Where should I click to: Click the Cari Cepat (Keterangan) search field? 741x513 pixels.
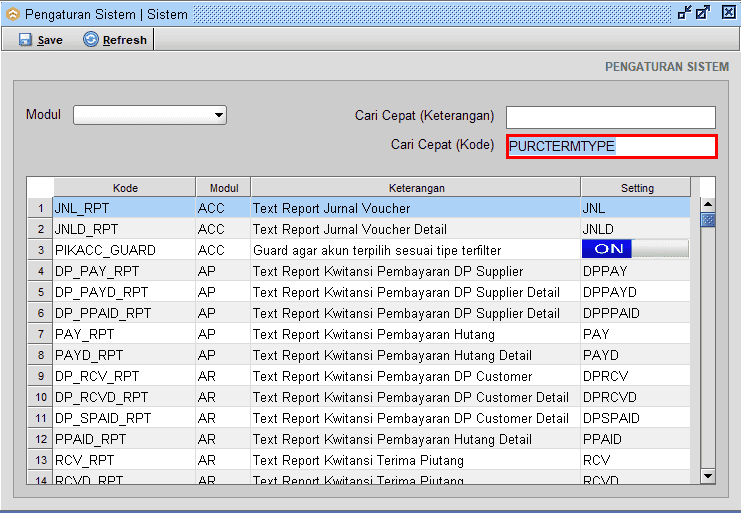(x=611, y=117)
